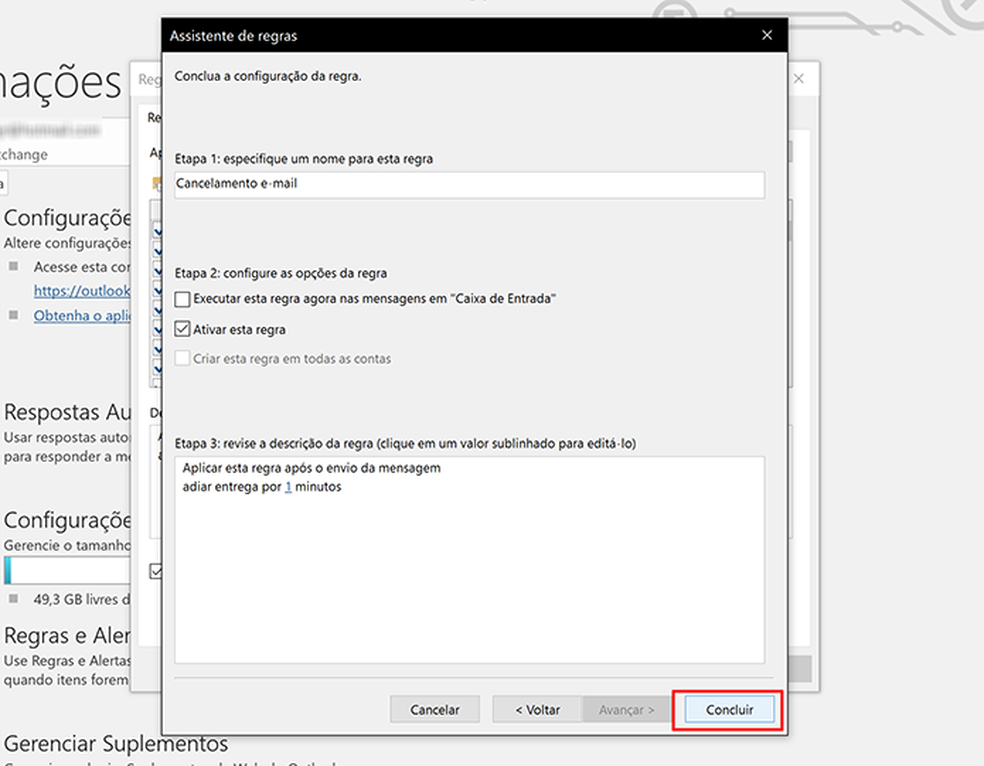This screenshot has width=984, height=766.
Task: Click the Concluir button to finish the rule
Action: [727, 709]
